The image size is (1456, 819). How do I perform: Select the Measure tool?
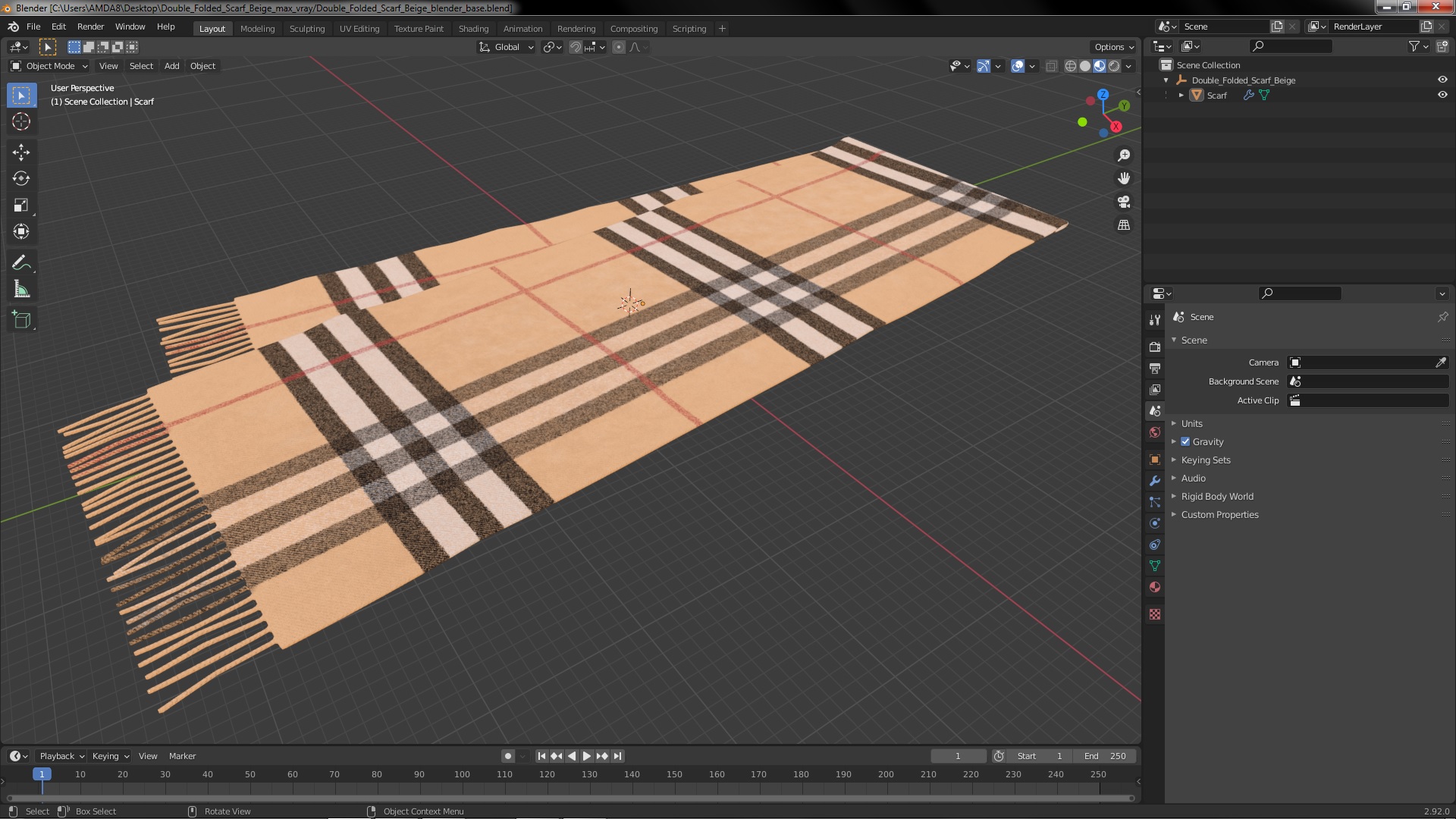click(21, 290)
